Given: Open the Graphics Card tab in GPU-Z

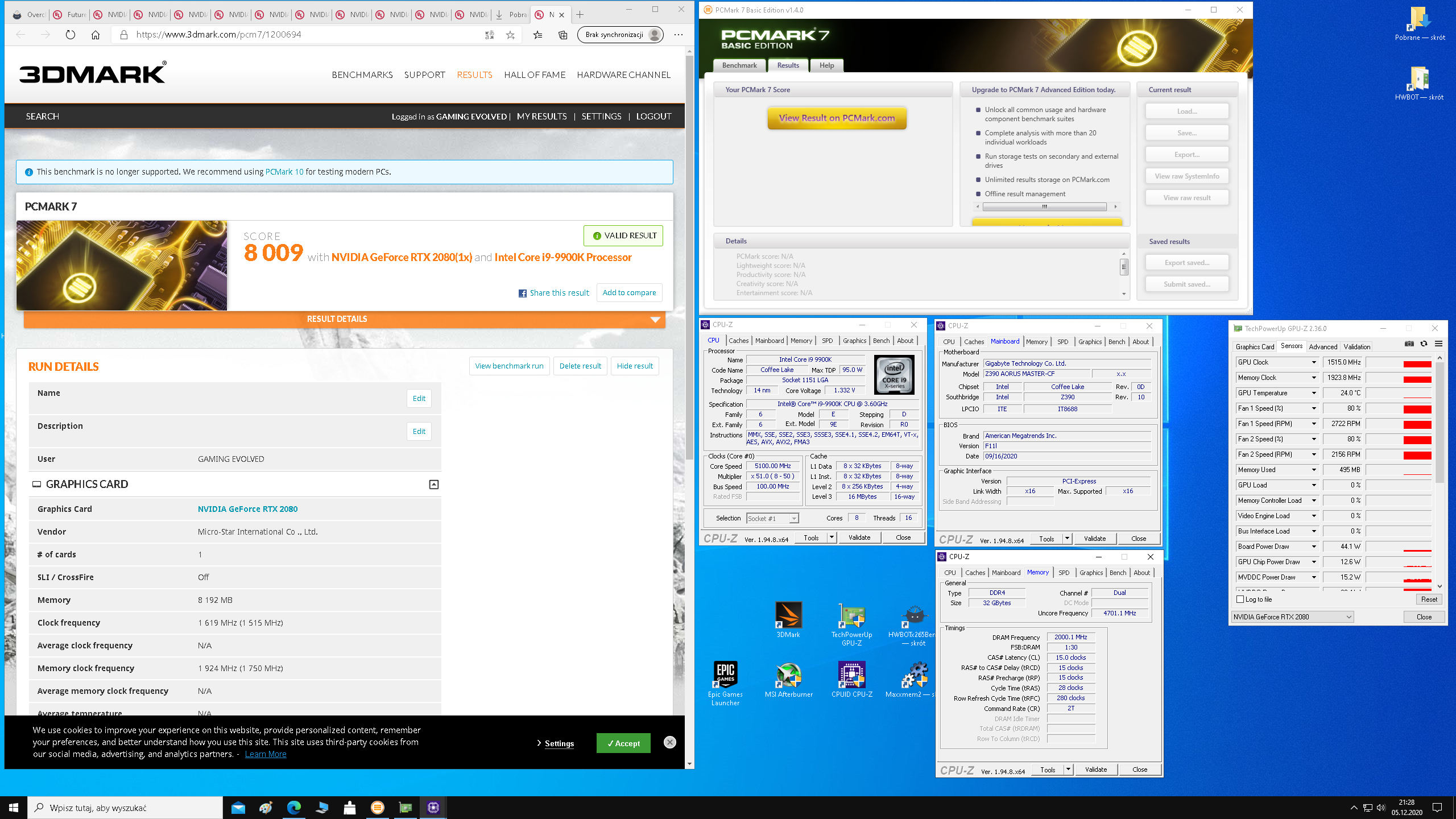Looking at the screenshot, I should click(1255, 346).
